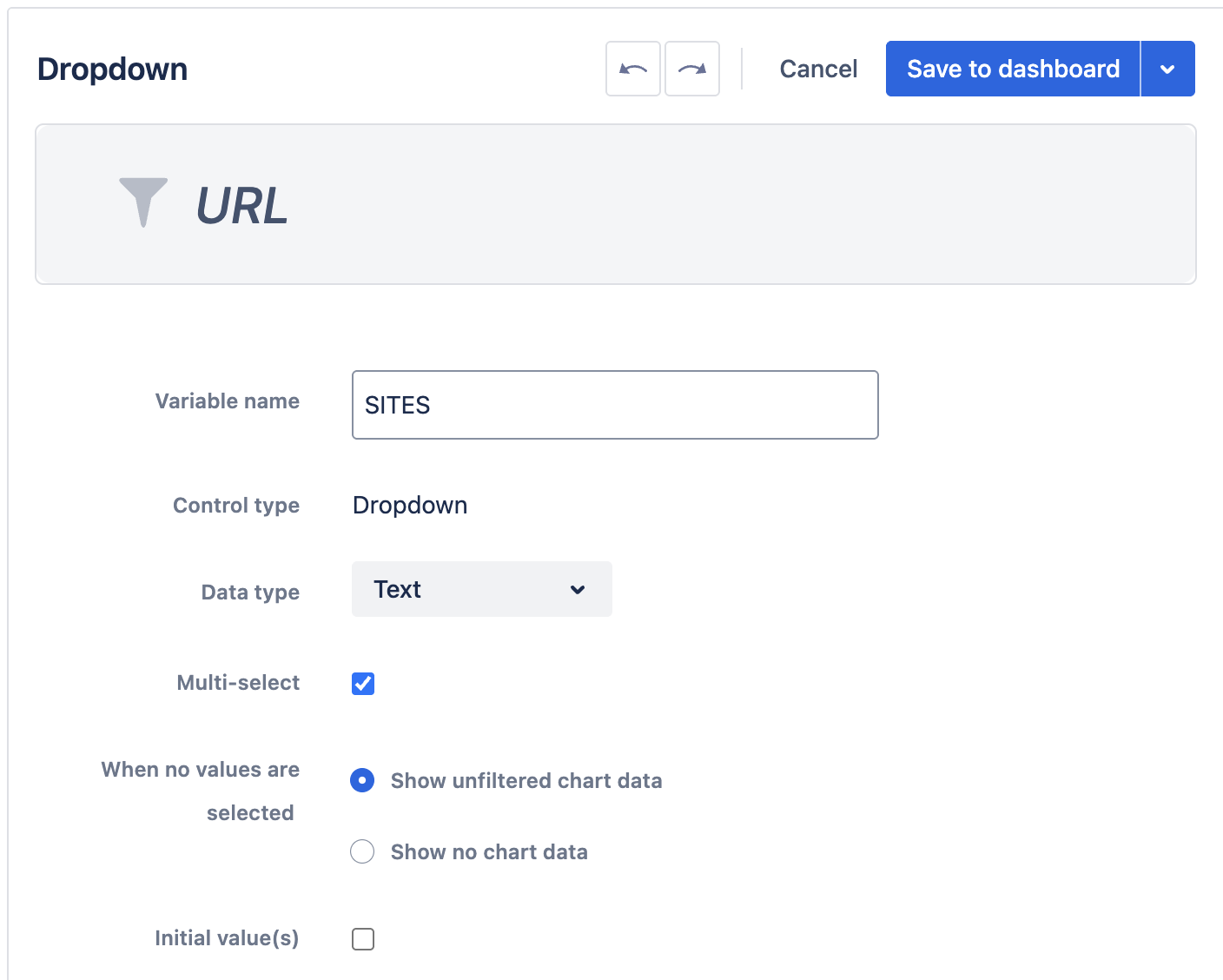
Task: Click the URL control title text
Action: (x=242, y=206)
